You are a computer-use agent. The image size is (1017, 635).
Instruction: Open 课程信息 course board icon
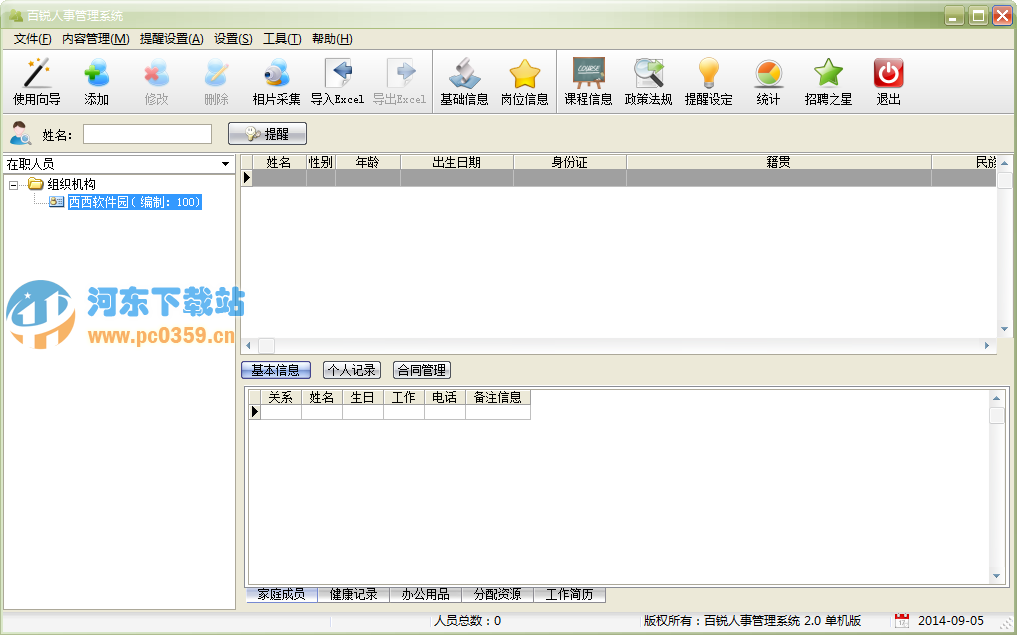[x=588, y=73]
